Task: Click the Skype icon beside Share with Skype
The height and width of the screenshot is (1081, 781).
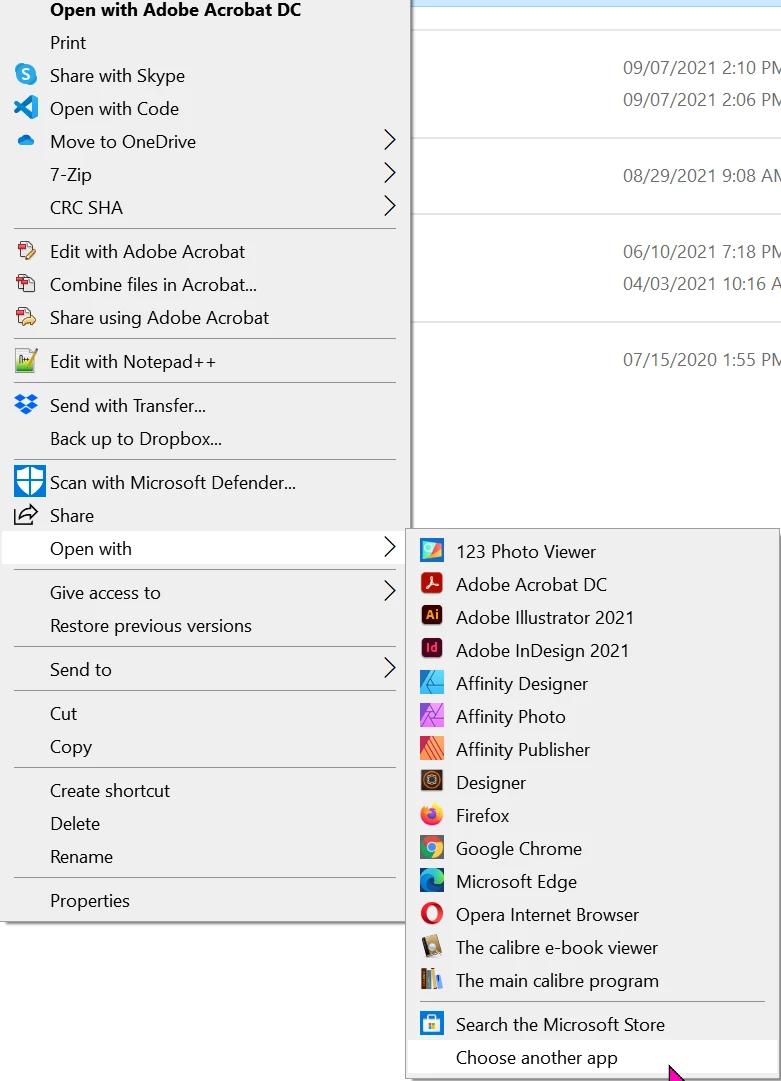Action: tap(26, 74)
